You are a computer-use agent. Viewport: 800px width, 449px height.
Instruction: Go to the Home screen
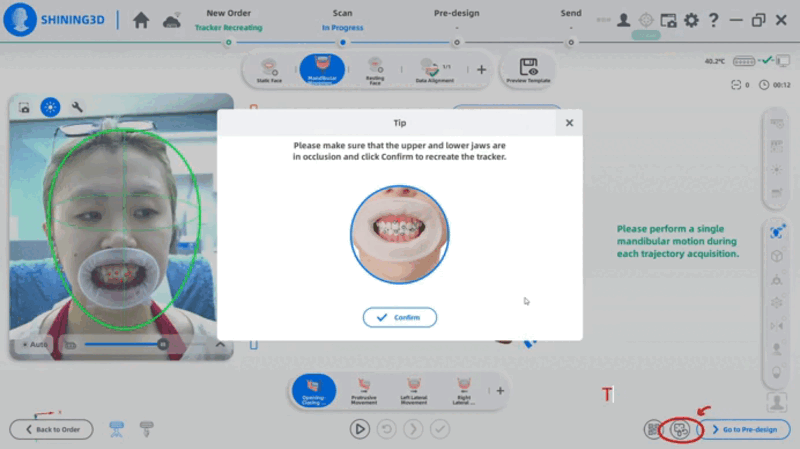tap(141, 20)
